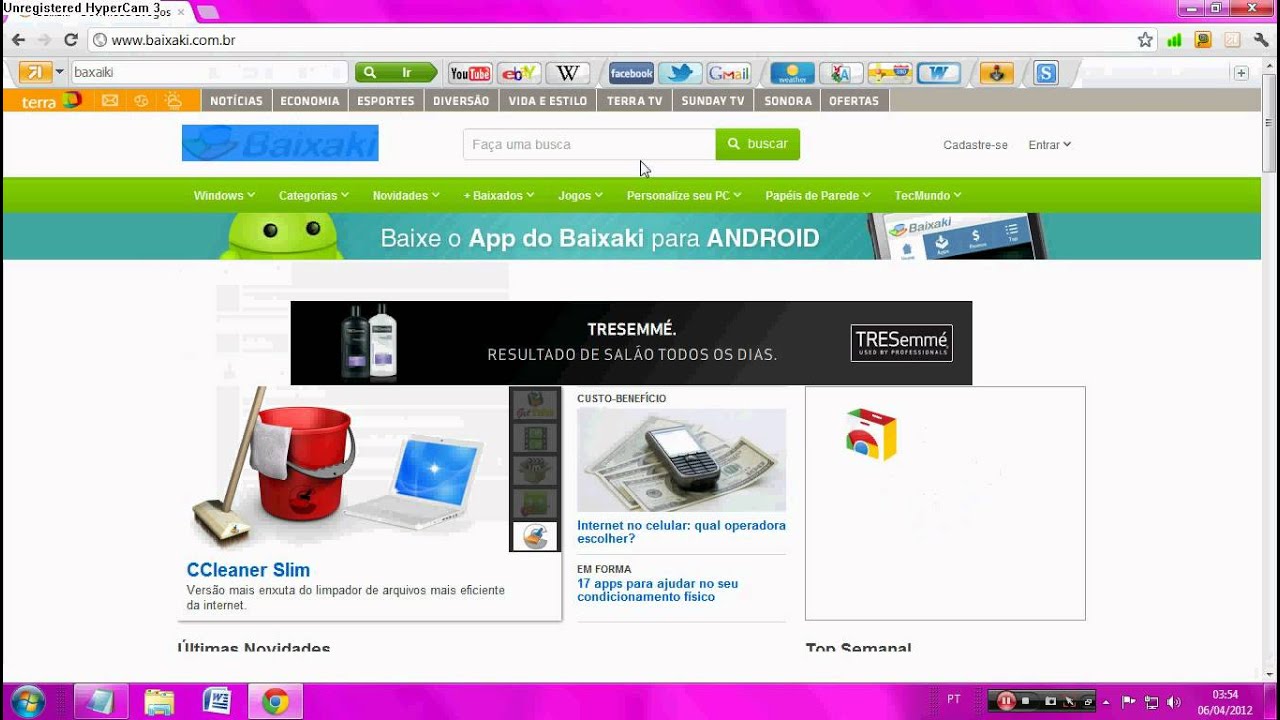Open the VIDA E ESTILO tab

548,101
